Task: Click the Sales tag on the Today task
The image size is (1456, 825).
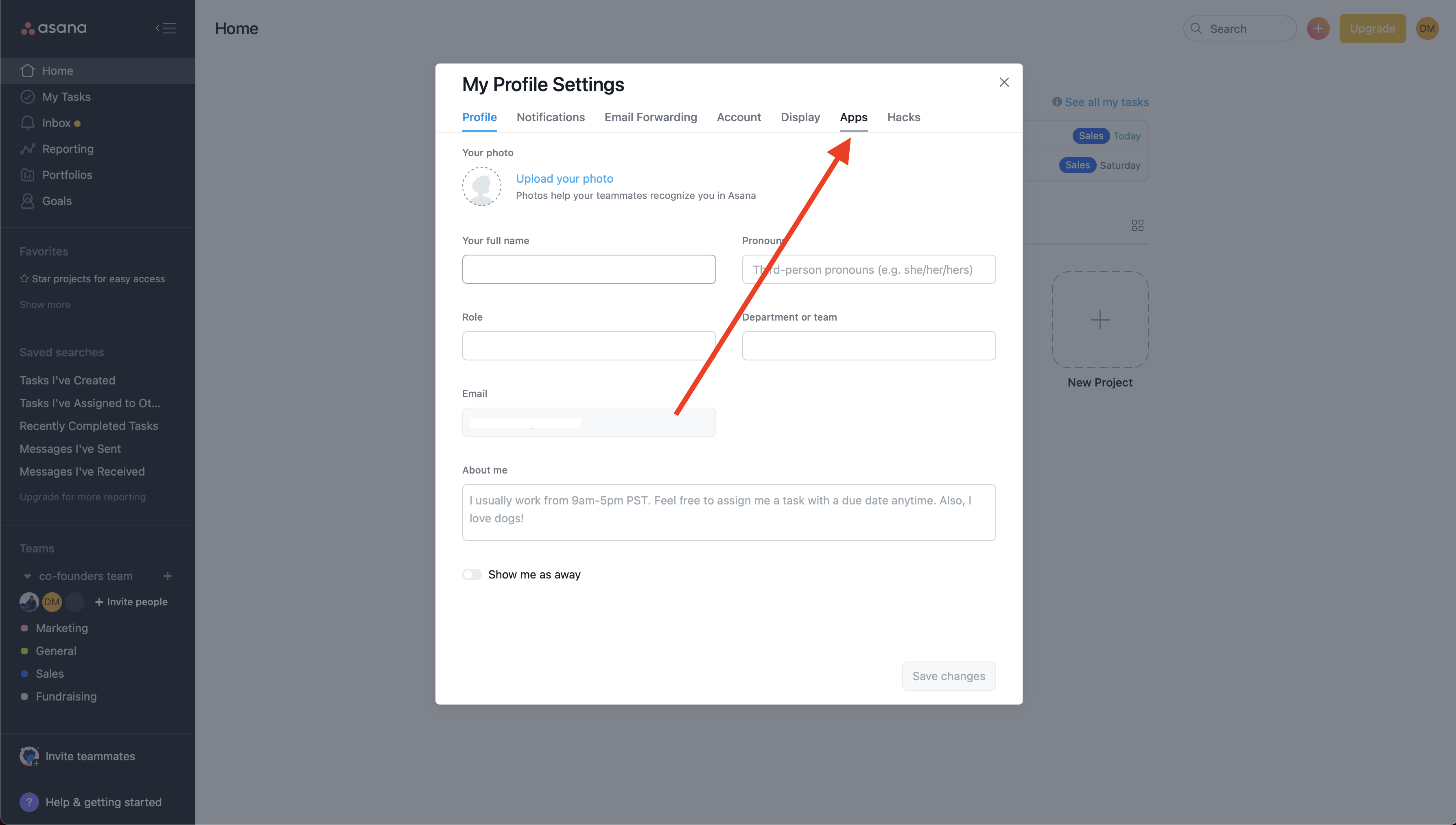Action: pyautogui.click(x=1091, y=135)
